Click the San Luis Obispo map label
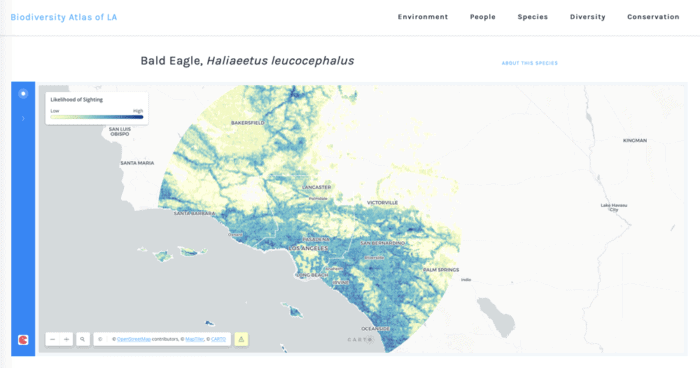 (120, 131)
